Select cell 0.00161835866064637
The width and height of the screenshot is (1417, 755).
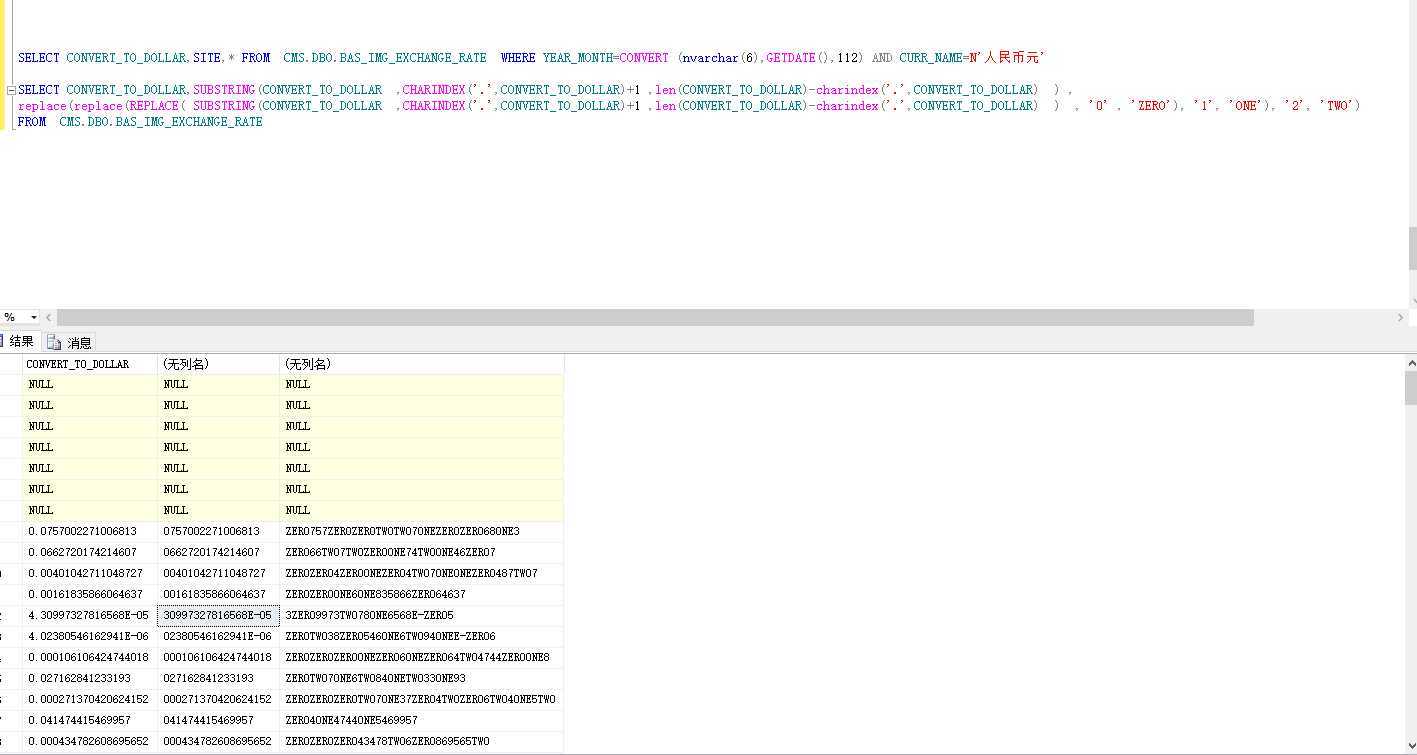[x=90, y=594]
